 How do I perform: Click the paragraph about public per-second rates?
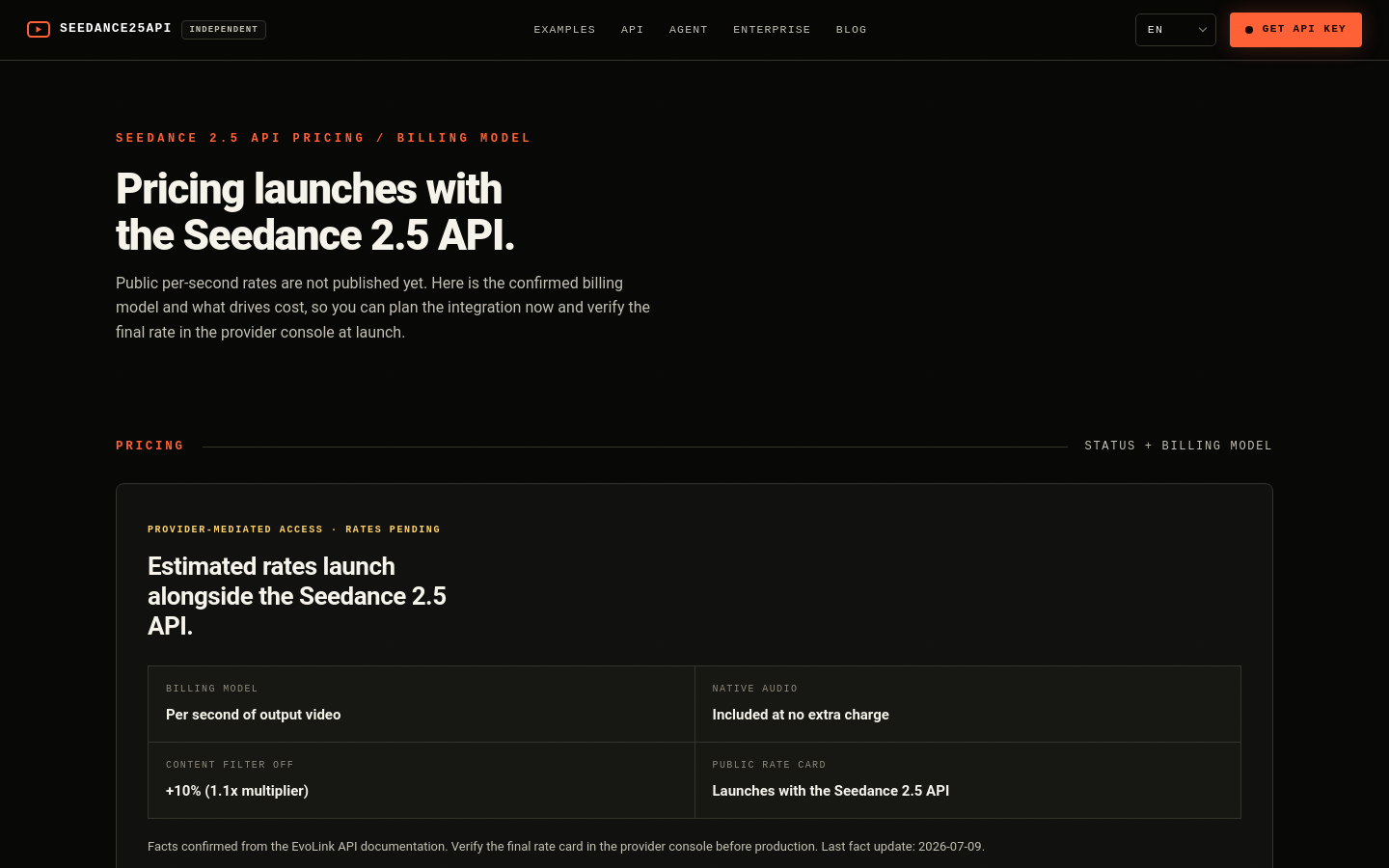[383, 308]
